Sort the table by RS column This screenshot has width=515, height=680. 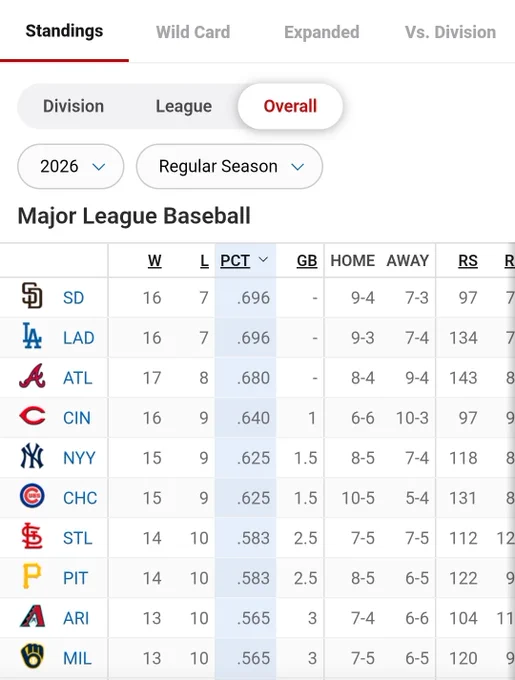(x=468, y=261)
